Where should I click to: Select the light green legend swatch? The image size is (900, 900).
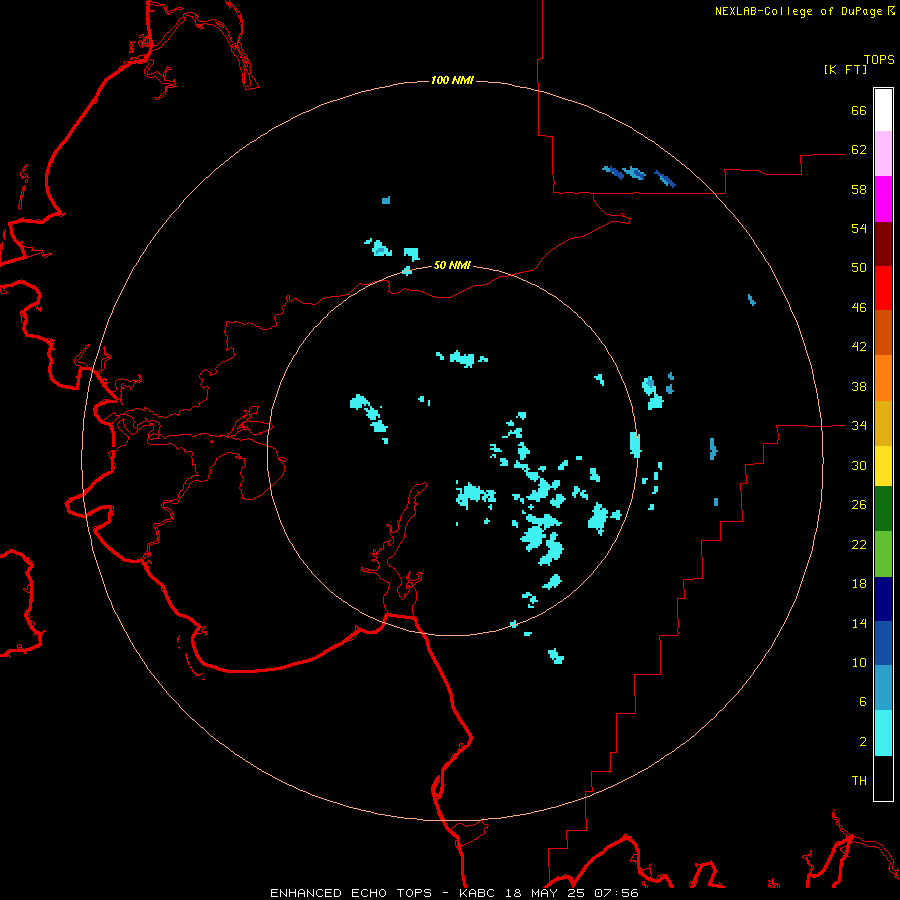883,554
